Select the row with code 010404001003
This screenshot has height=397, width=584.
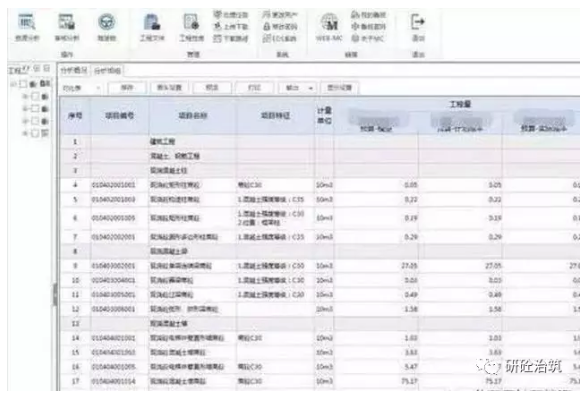click(x=320, y=352)
